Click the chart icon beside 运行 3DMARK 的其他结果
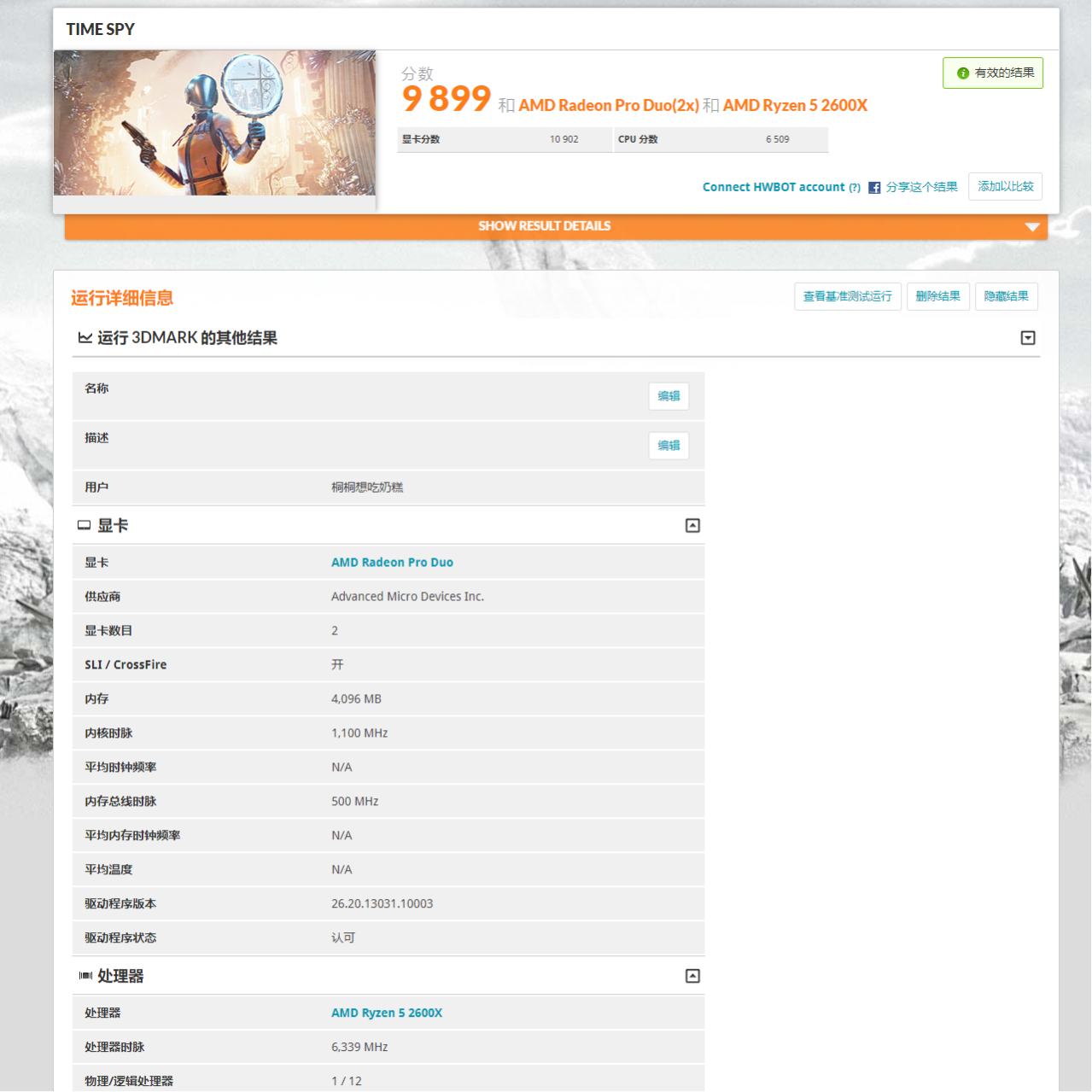 (x=85, y=338)
